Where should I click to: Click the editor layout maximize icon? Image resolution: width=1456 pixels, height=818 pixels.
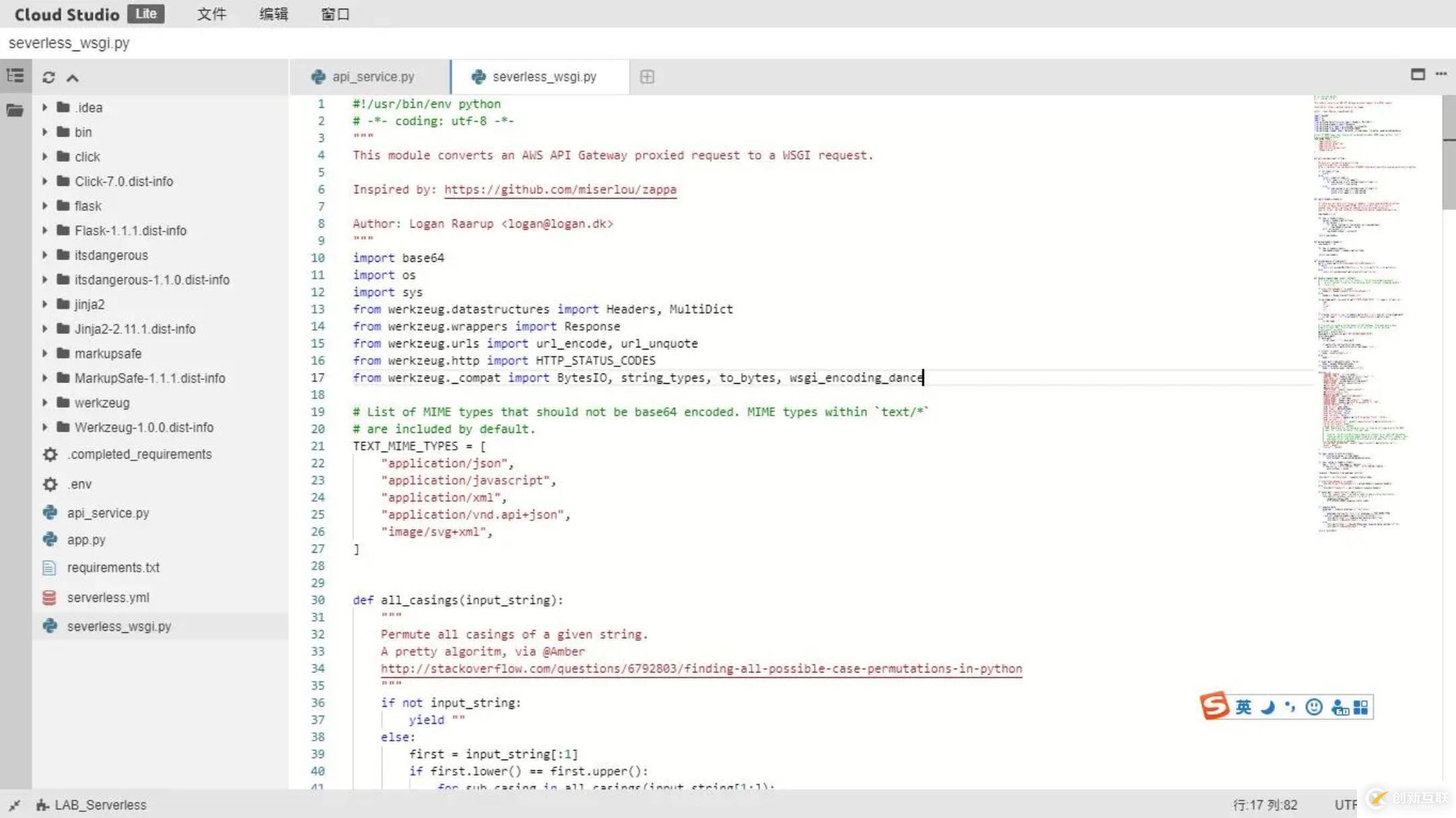[1418, 74]
